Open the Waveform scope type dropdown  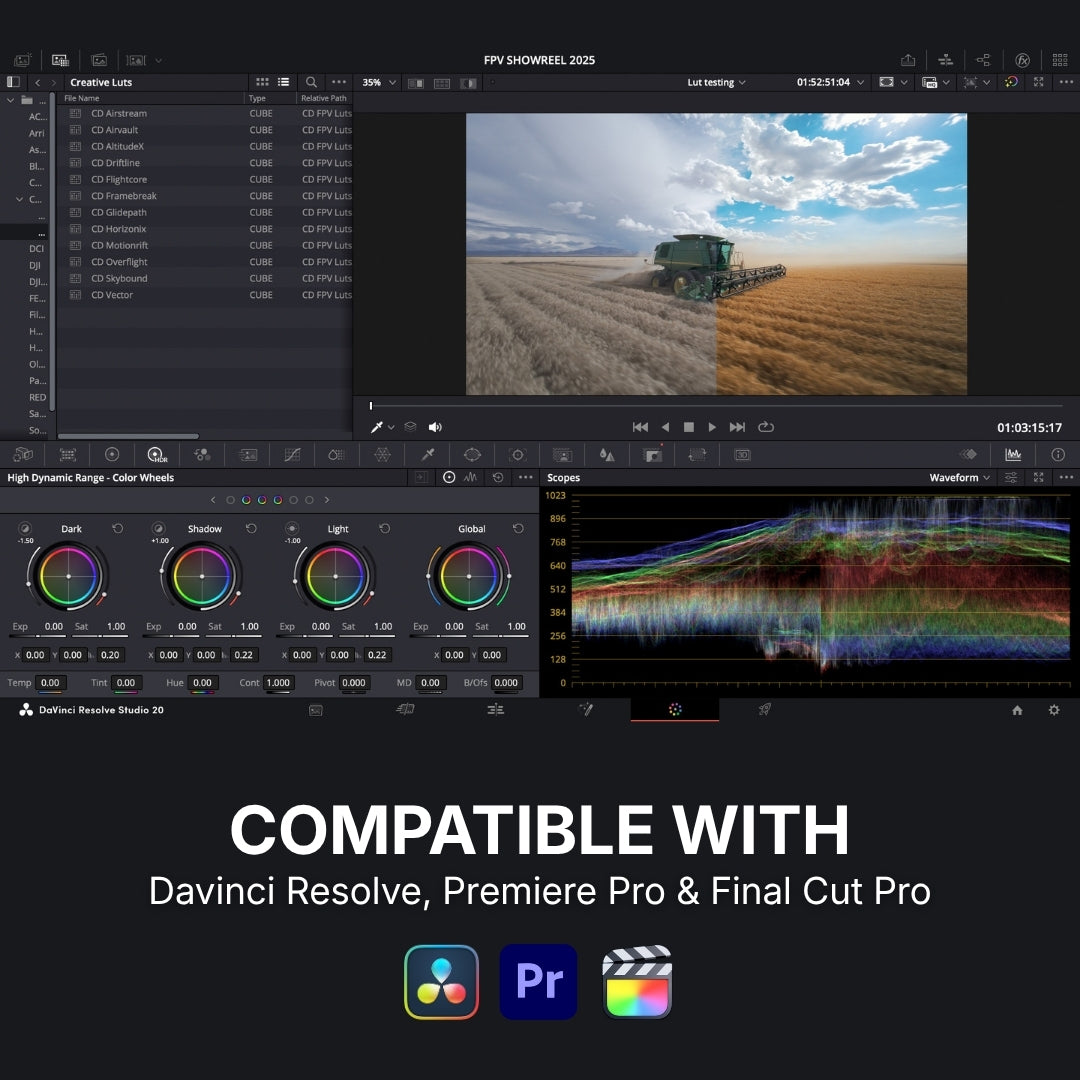(x=959, y=477)
